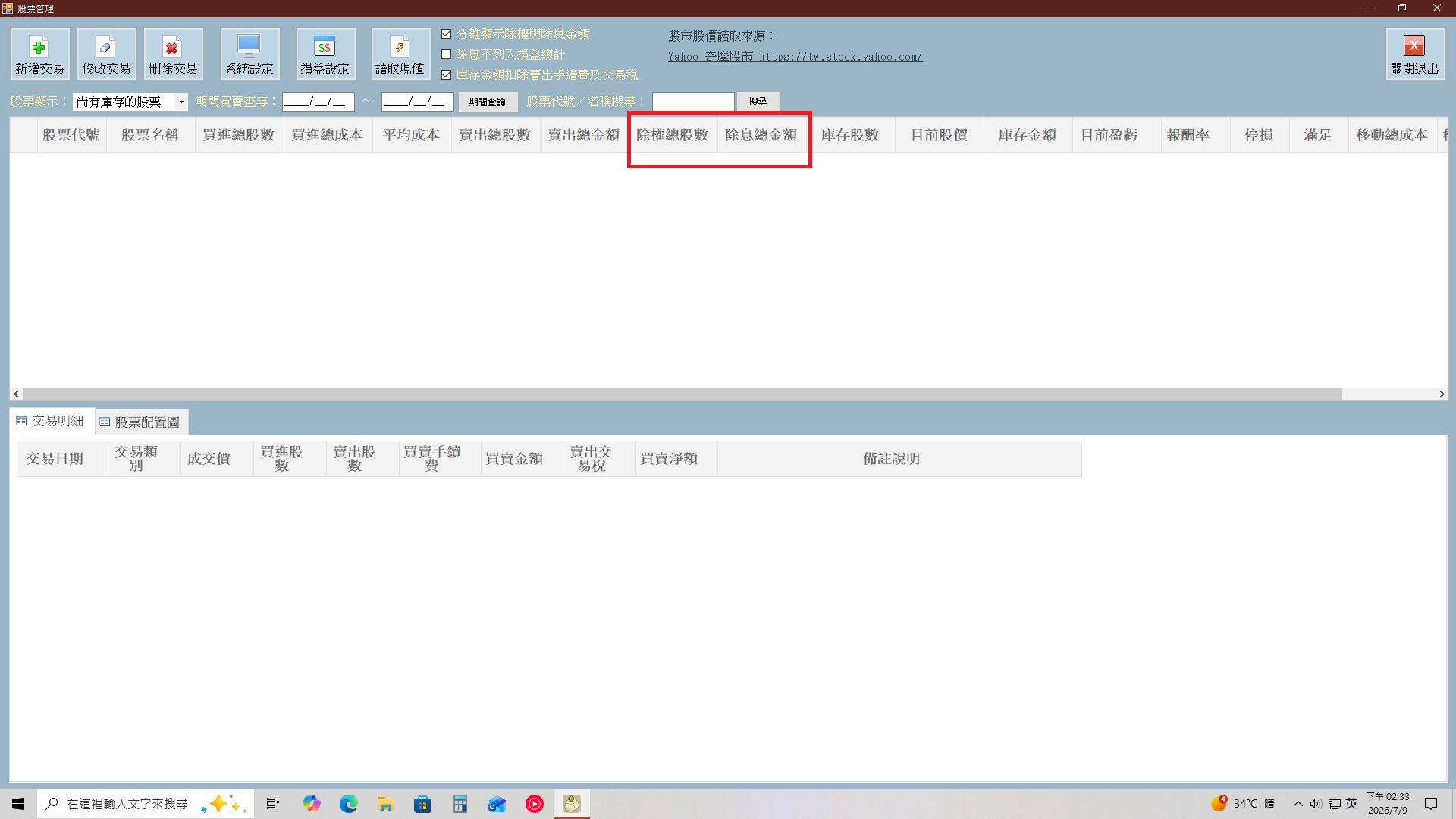Click the 關閉退出 exit icon

tap(1415, 54)
